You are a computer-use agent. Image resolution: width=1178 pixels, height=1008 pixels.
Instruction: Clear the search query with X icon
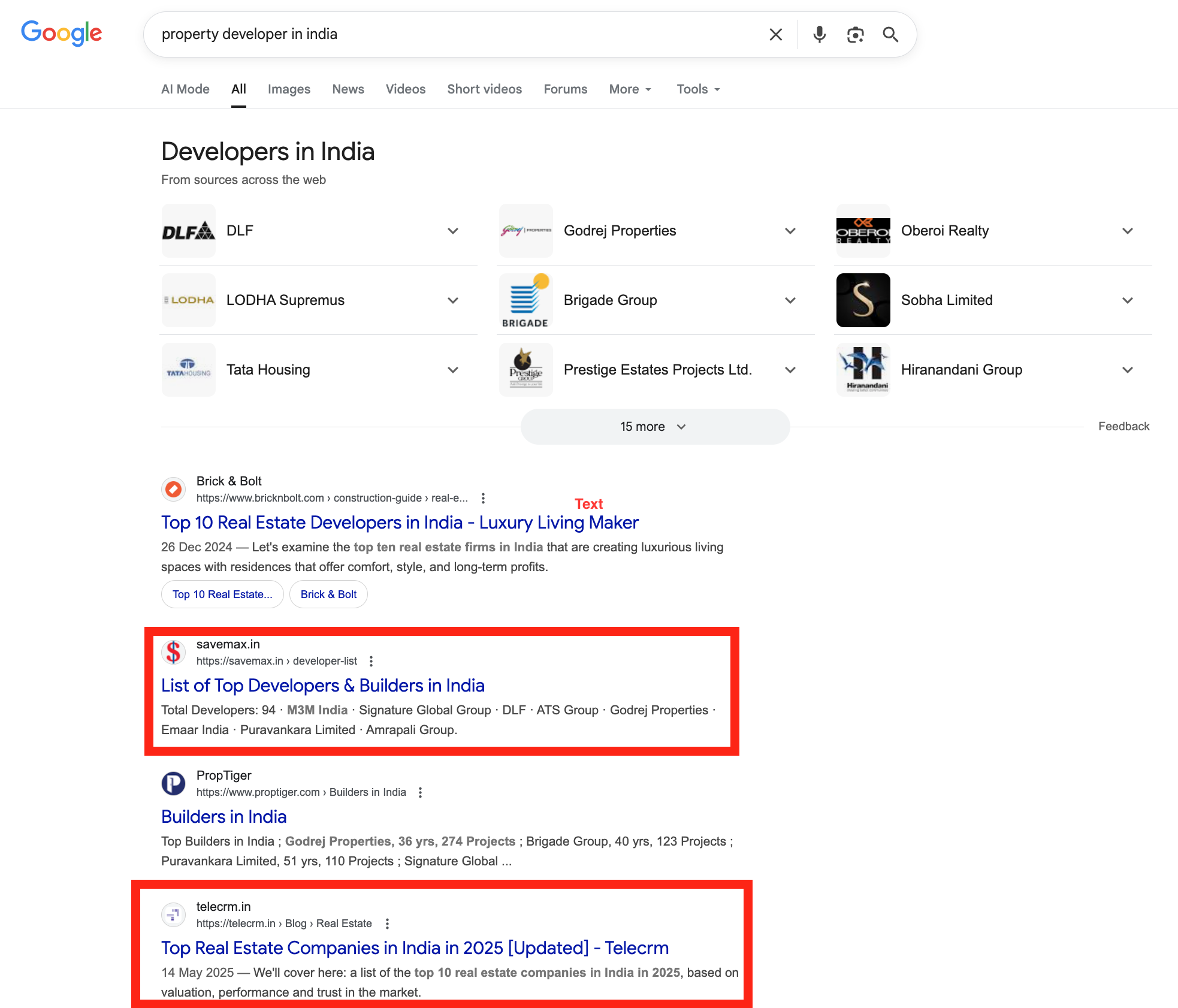(x=775, y=35)
